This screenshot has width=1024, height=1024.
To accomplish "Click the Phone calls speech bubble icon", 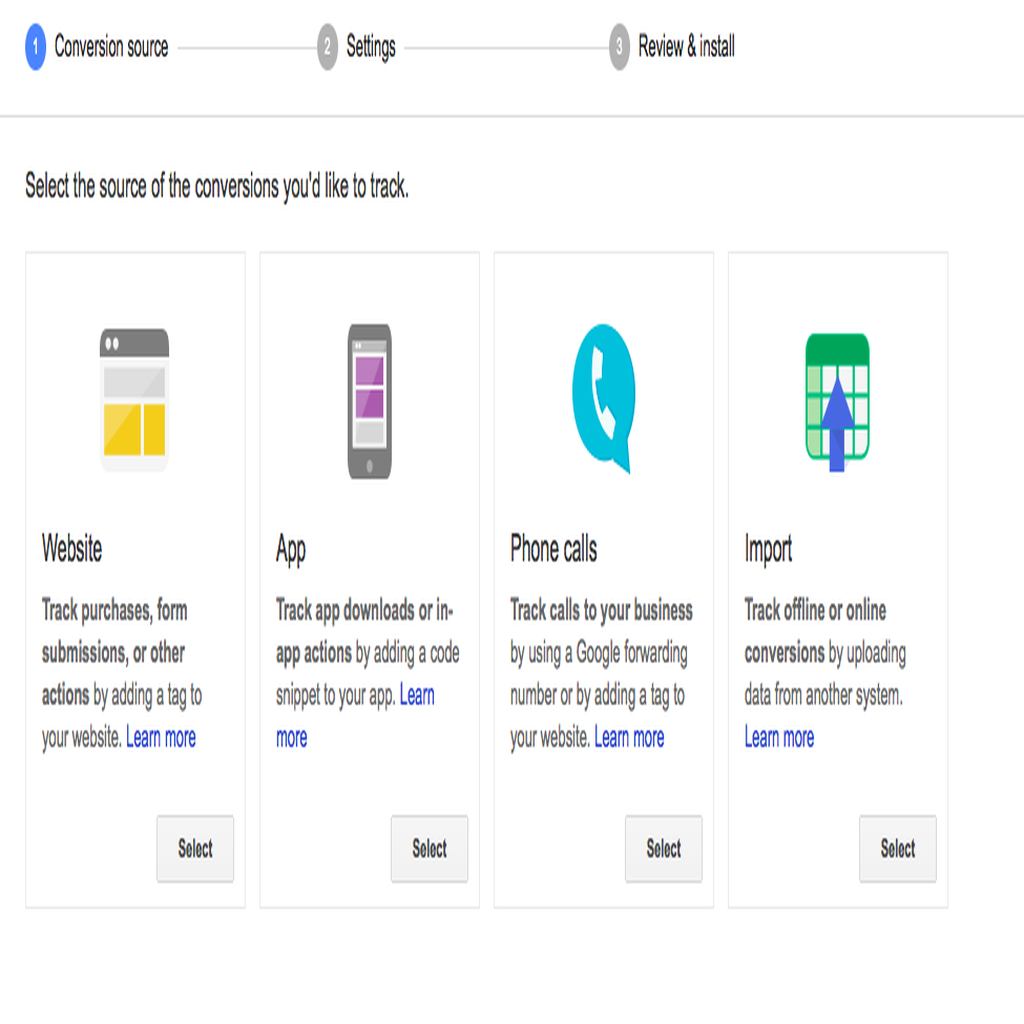I will pyautogui.click(x=603, y=398).
